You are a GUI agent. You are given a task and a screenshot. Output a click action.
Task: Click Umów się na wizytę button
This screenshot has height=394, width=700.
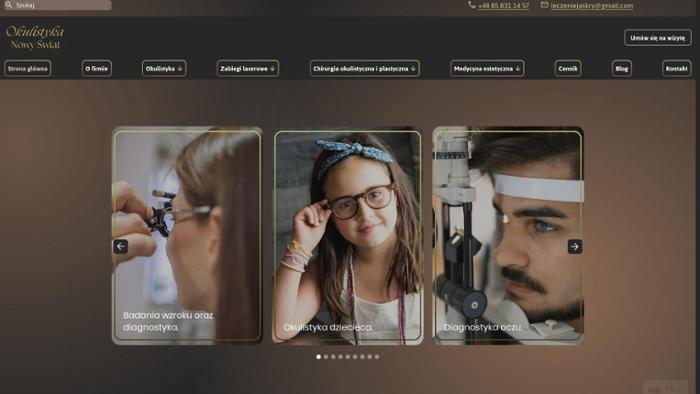pos(658,38)
